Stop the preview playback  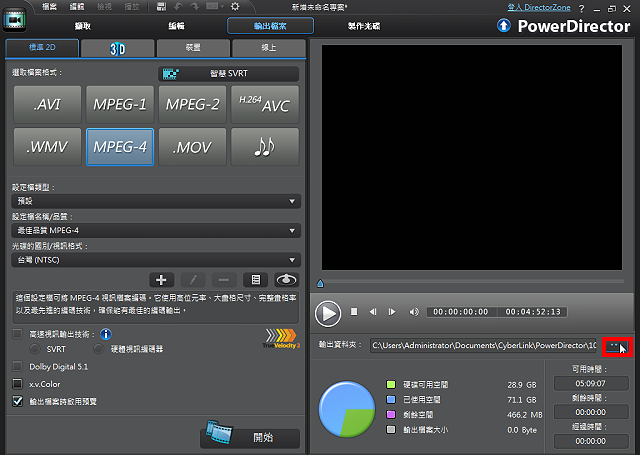tap(354, 312)
